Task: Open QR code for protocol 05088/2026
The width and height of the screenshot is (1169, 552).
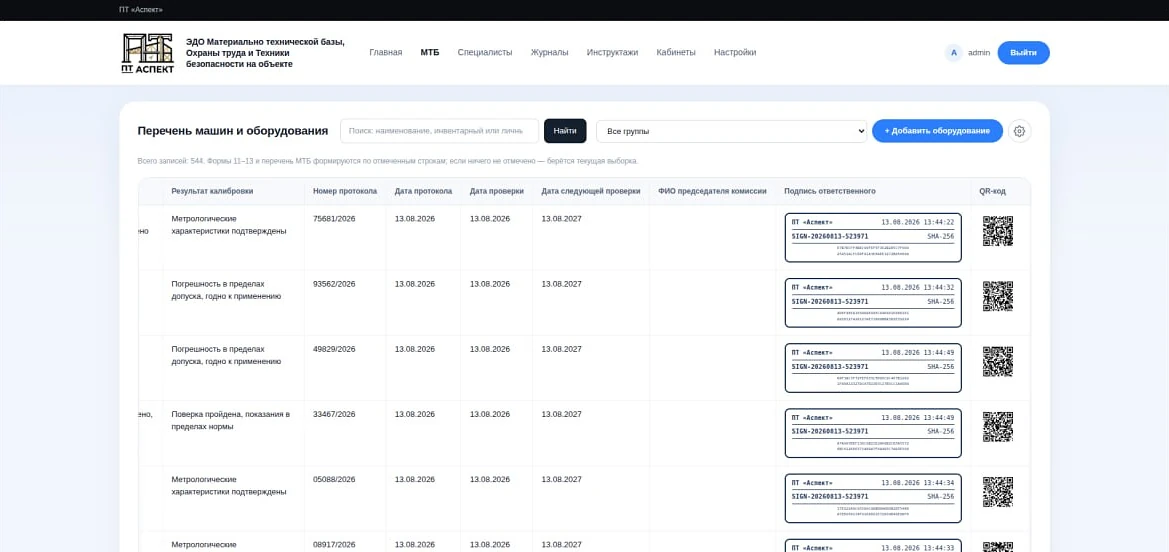Action: [x=997, y=492]
